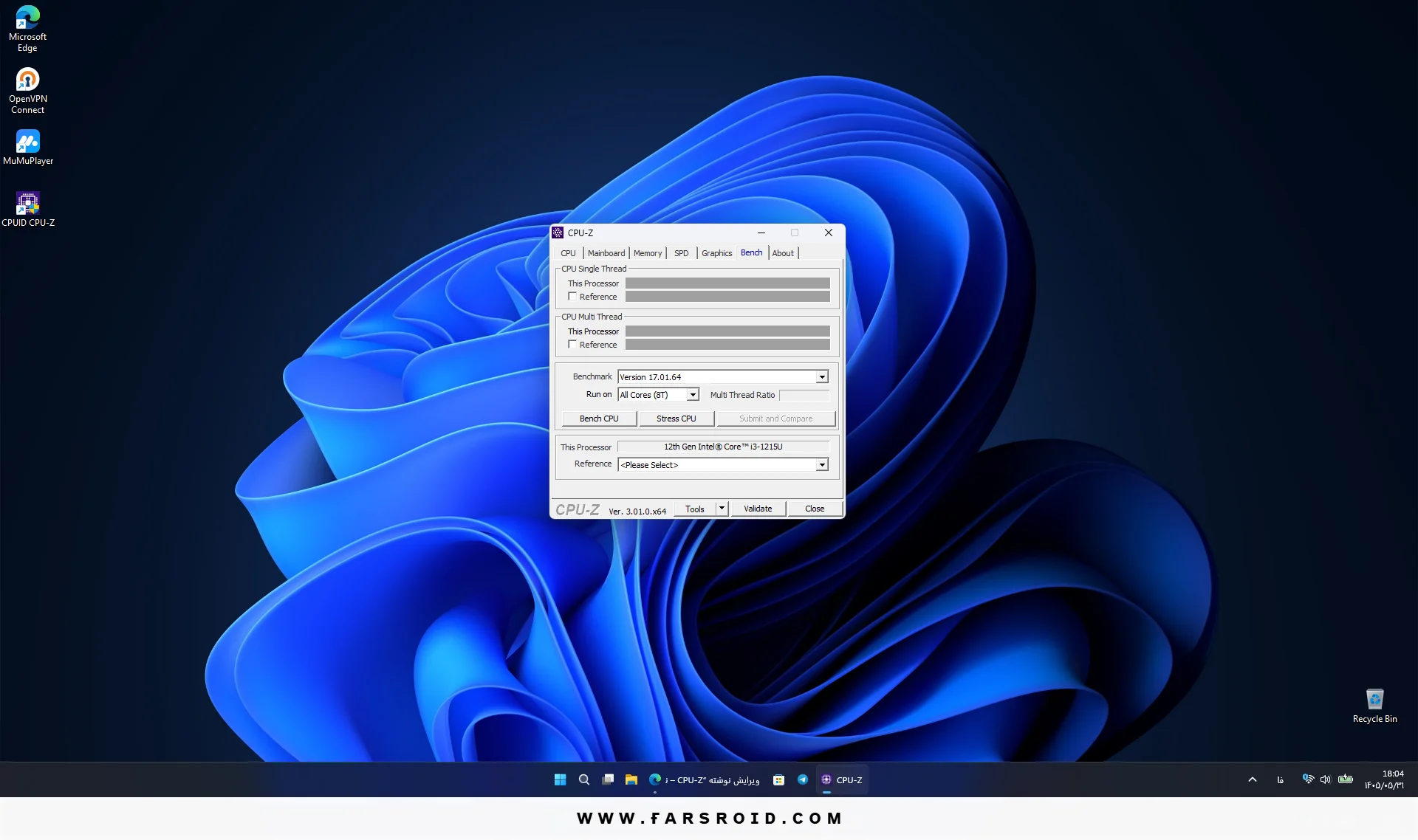Expand the Benchmark version dropdown
This screenshot has height=840, width=1418.
click(x=822, y=377)
